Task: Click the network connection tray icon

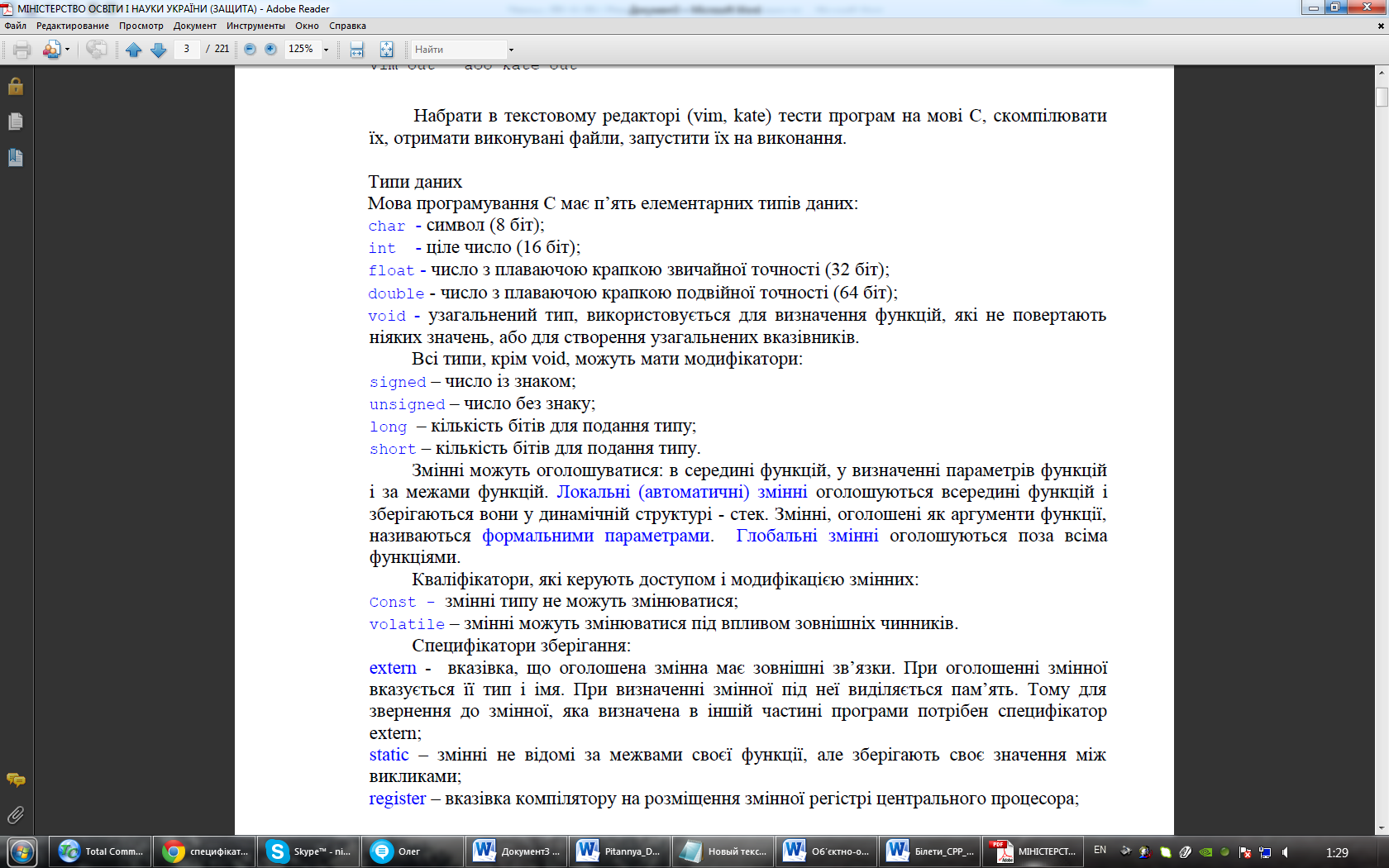Action: [x=1265, y=851]
